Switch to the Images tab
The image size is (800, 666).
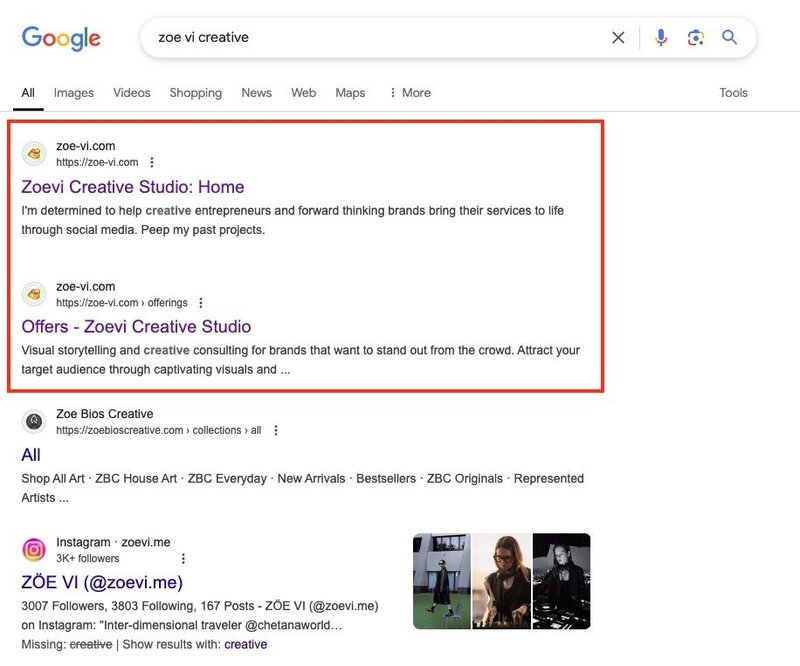[73, 93]
